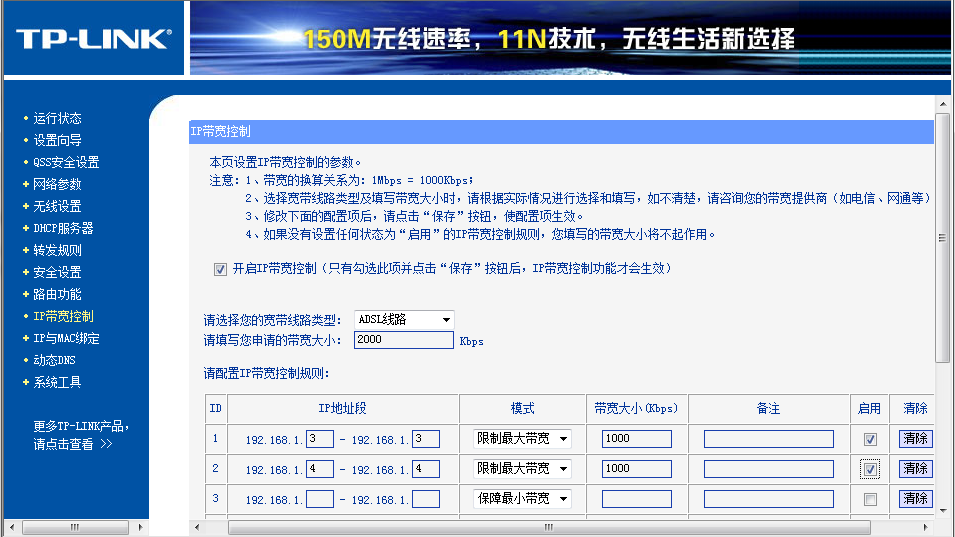Toggle rule 2 启用 checkbox
This screenshot has width=955, height=537.
pos(870,469)
